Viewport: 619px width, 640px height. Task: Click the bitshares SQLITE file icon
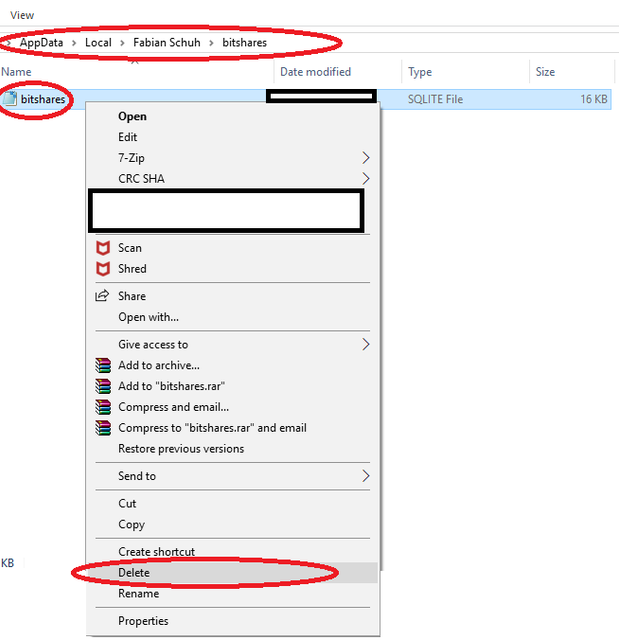point(10,99)
